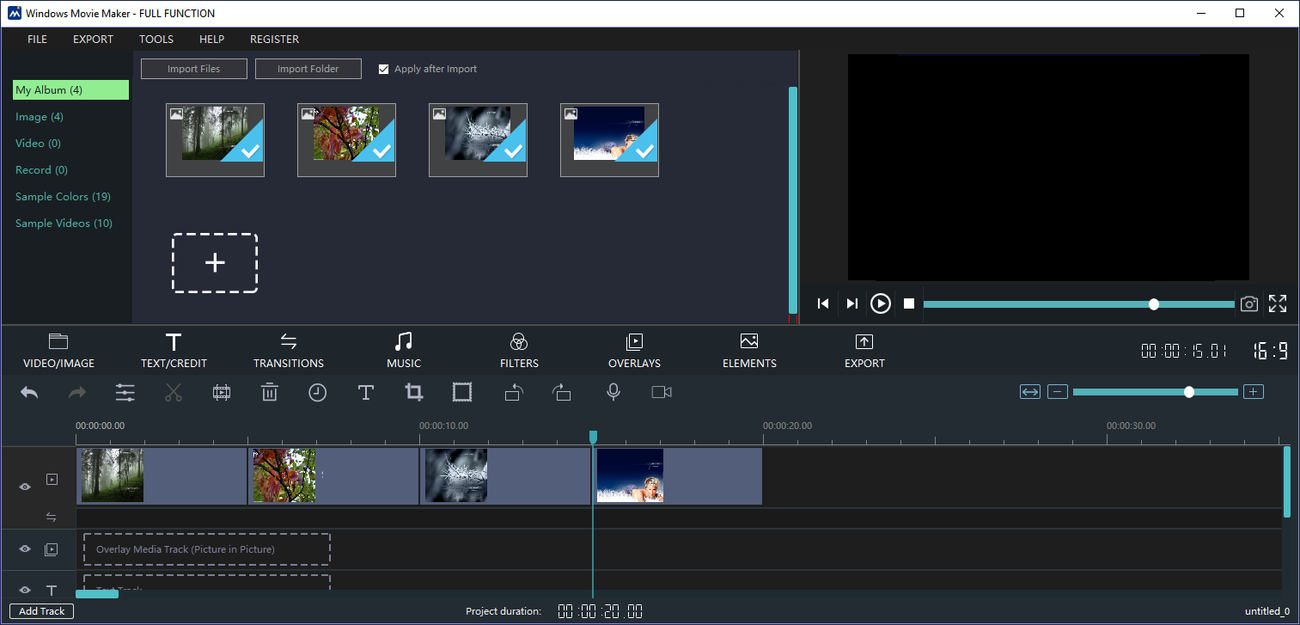Viewport: 1300px width, 625px height.
Task: Click the rotate clockwise icon
Action: 561,393
